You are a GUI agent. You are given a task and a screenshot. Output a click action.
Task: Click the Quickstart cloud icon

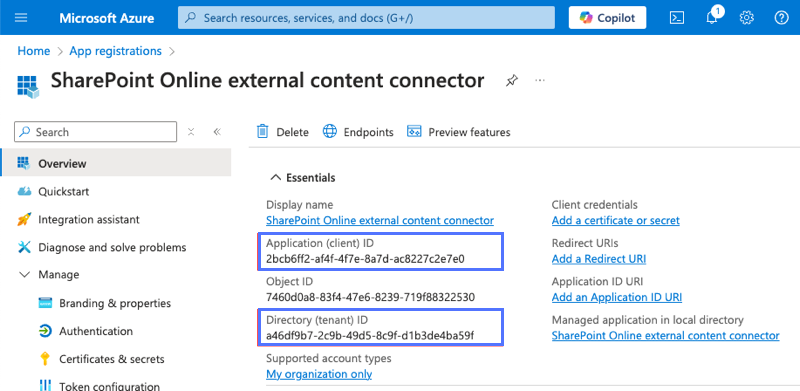(24, 191)
